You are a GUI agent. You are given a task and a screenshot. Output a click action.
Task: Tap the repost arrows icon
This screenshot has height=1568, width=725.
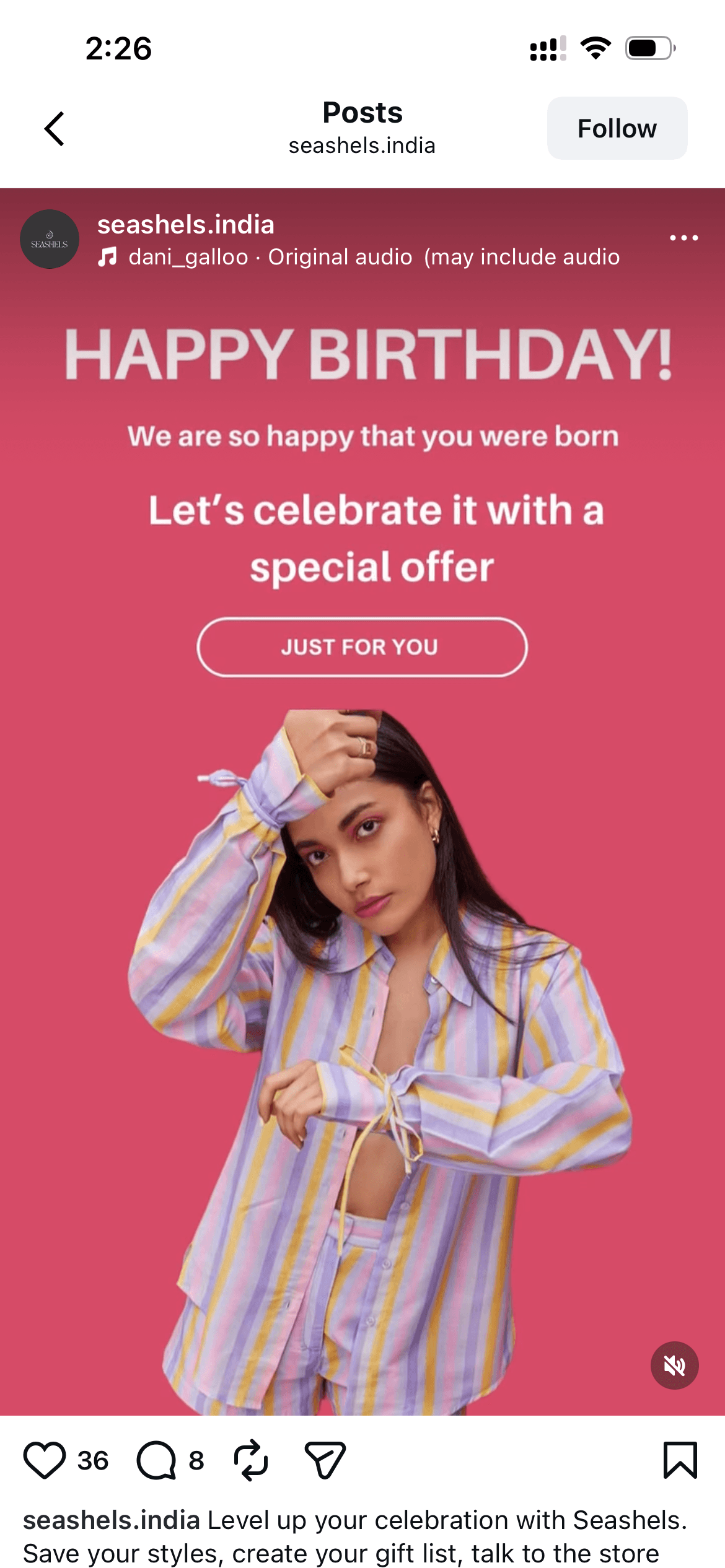click(251, 1460)
